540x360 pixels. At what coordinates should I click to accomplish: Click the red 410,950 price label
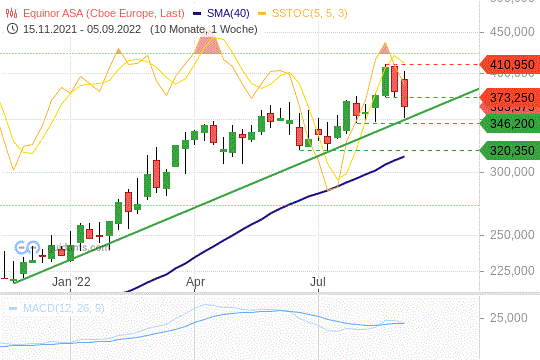pos(510,64)
